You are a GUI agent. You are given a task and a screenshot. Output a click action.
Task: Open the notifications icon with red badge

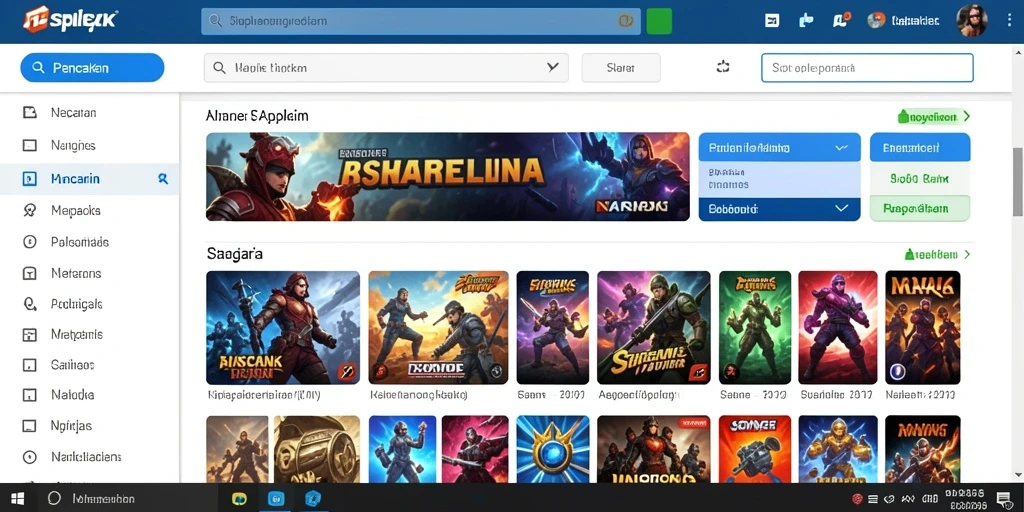(841, 20)
